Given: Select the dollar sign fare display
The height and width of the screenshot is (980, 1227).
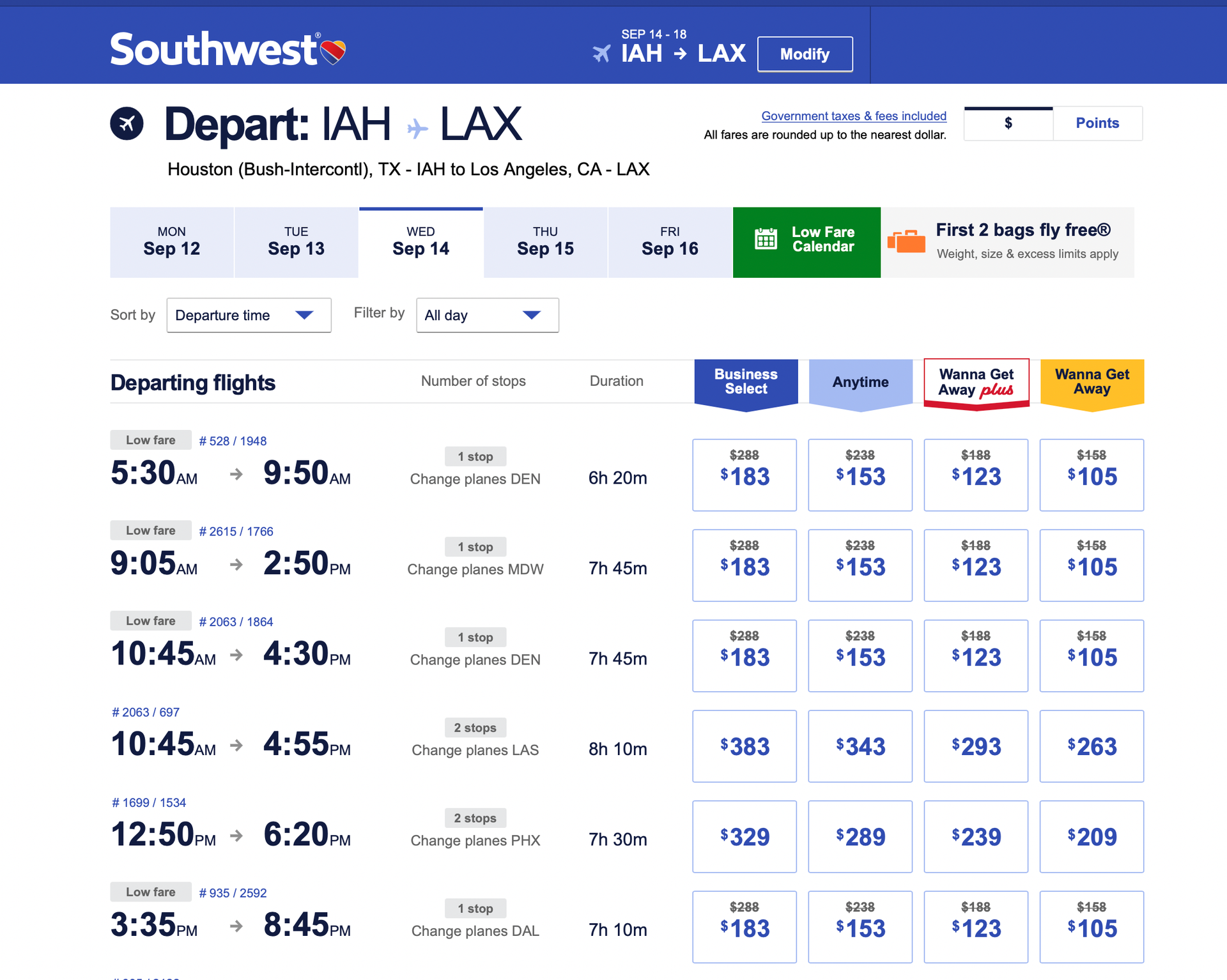Looking at the screenshot, I should (1008, 123).
